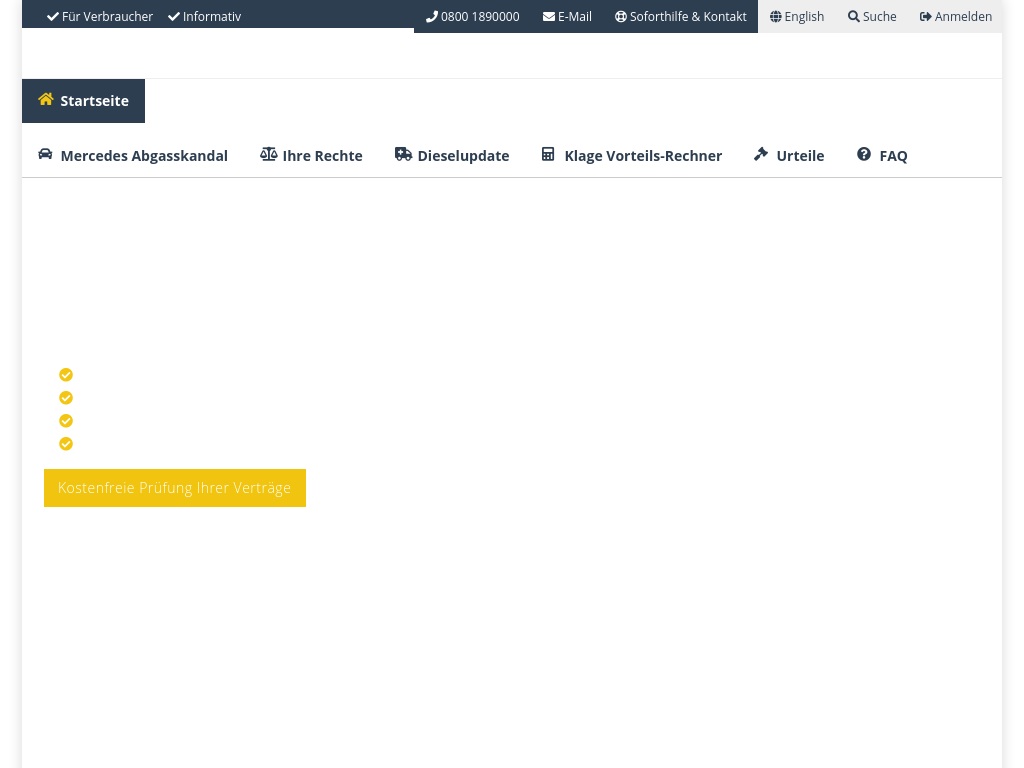Click the car icon for Mercedes Abgasskandal
Viewport: 1024px width, 768px height.
[x=45, y=154]
